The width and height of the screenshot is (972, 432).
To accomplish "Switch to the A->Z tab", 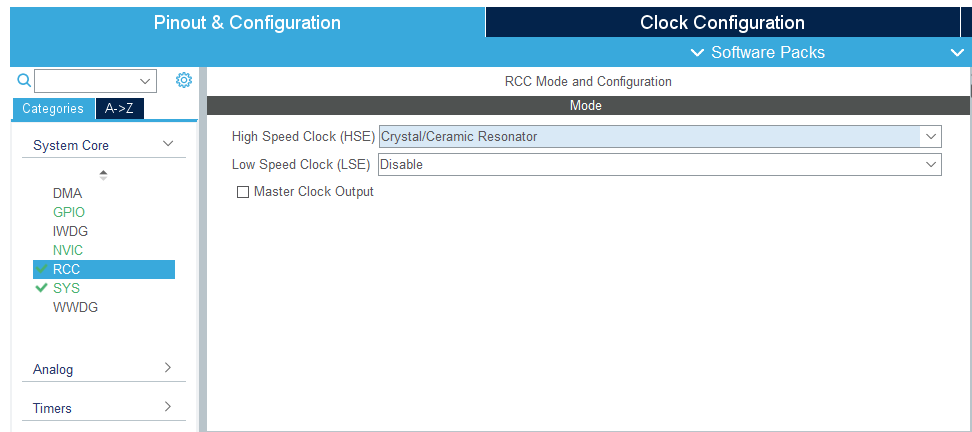I will tap(120, 108).
